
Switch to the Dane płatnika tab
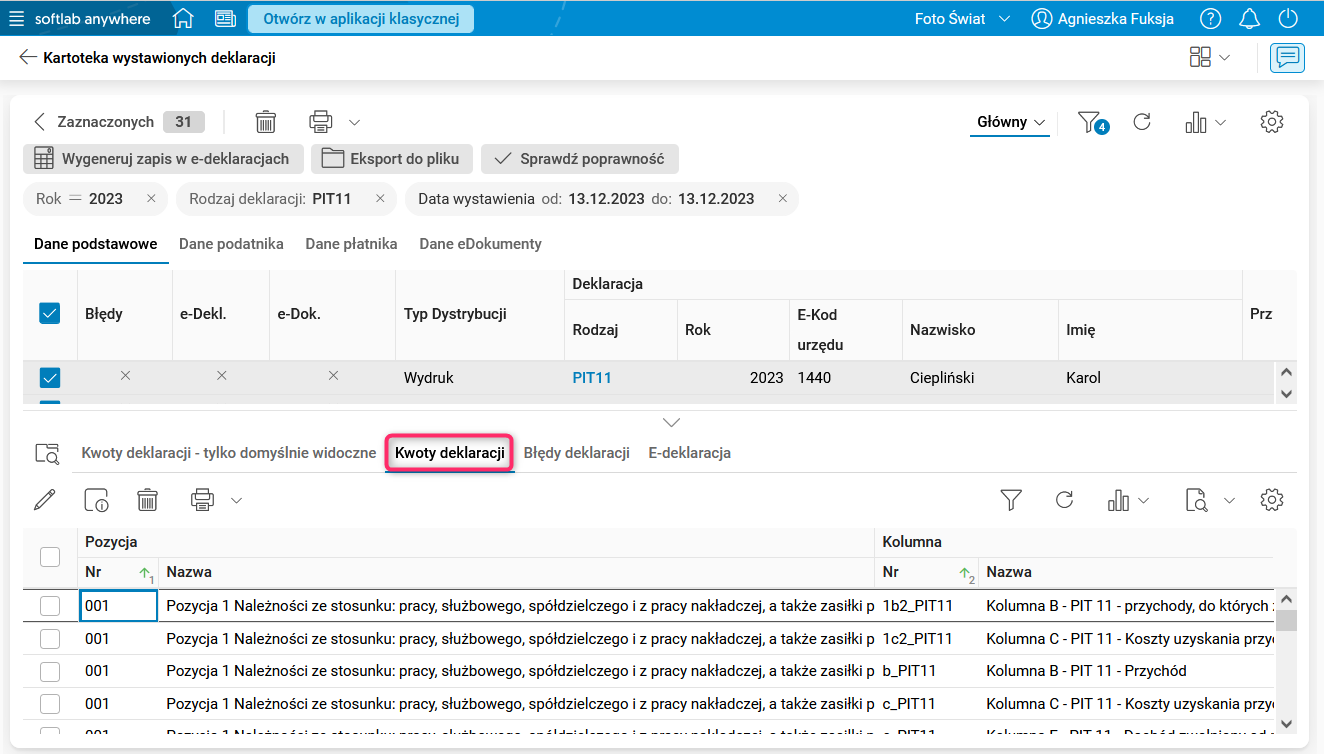[351, 244]
